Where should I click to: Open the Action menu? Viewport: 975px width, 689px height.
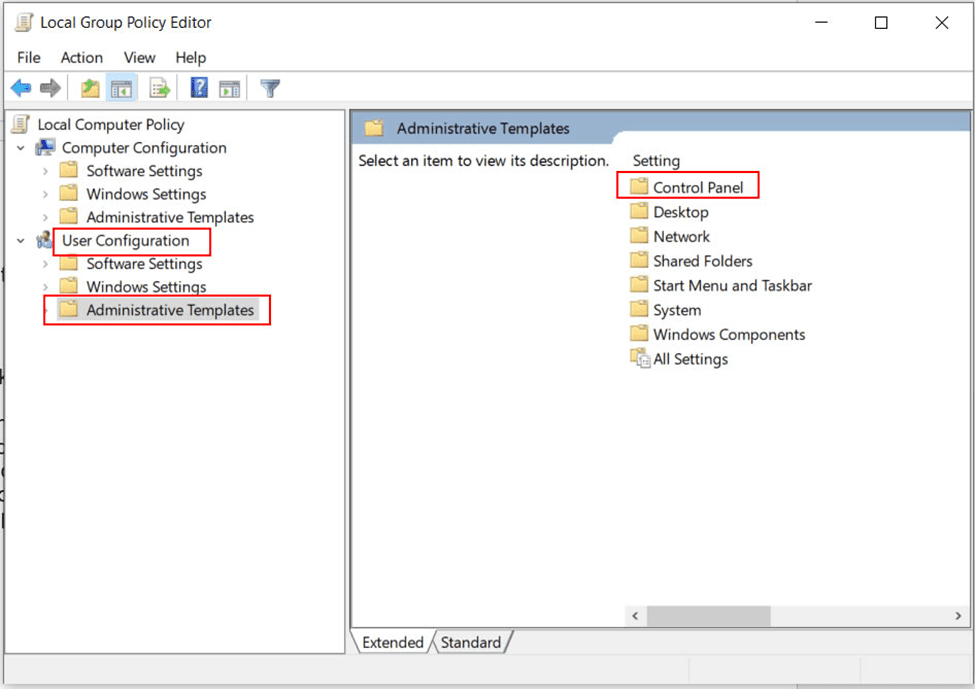click(81, 57)
